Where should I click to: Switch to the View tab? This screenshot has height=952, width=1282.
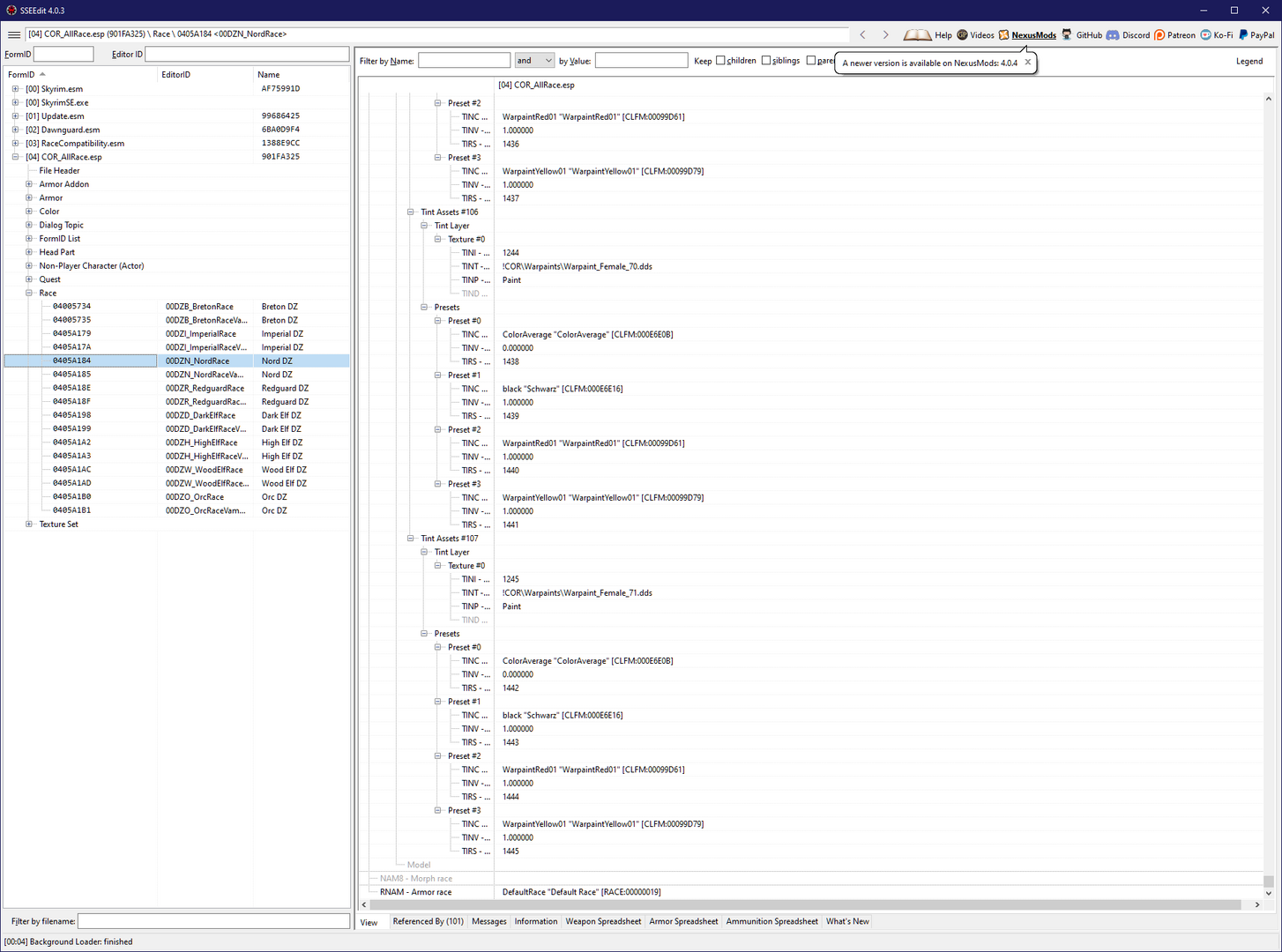[369, 922]
